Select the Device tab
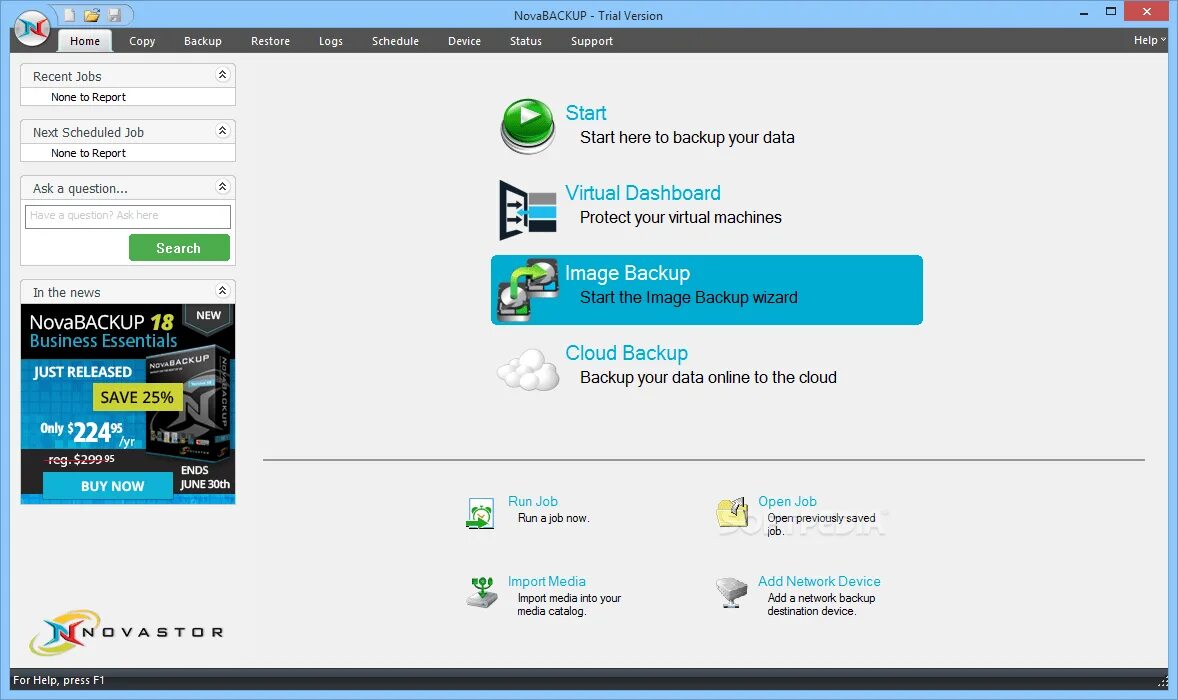1178x700 pixels. coord(464,41)
